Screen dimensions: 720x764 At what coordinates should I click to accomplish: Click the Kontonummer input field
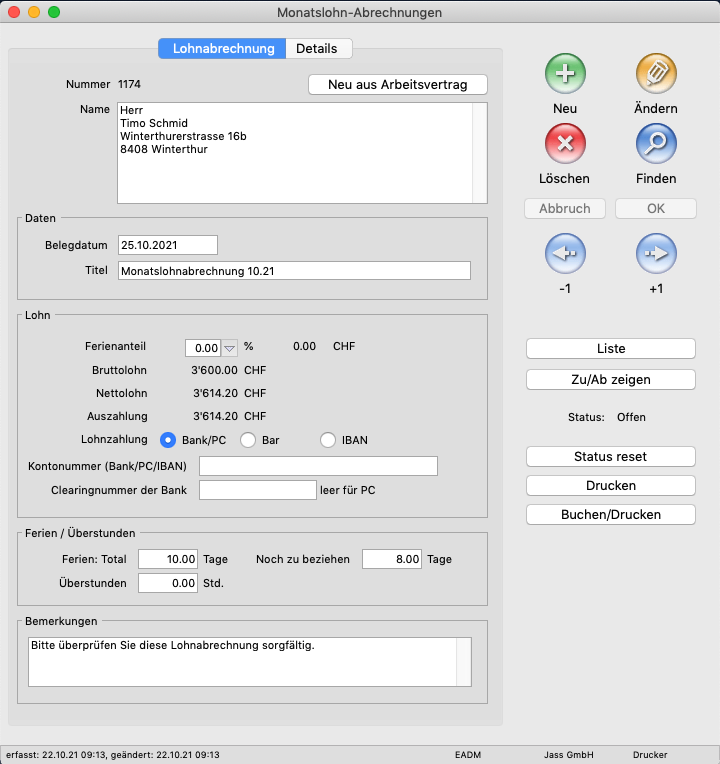coord(318,466)
